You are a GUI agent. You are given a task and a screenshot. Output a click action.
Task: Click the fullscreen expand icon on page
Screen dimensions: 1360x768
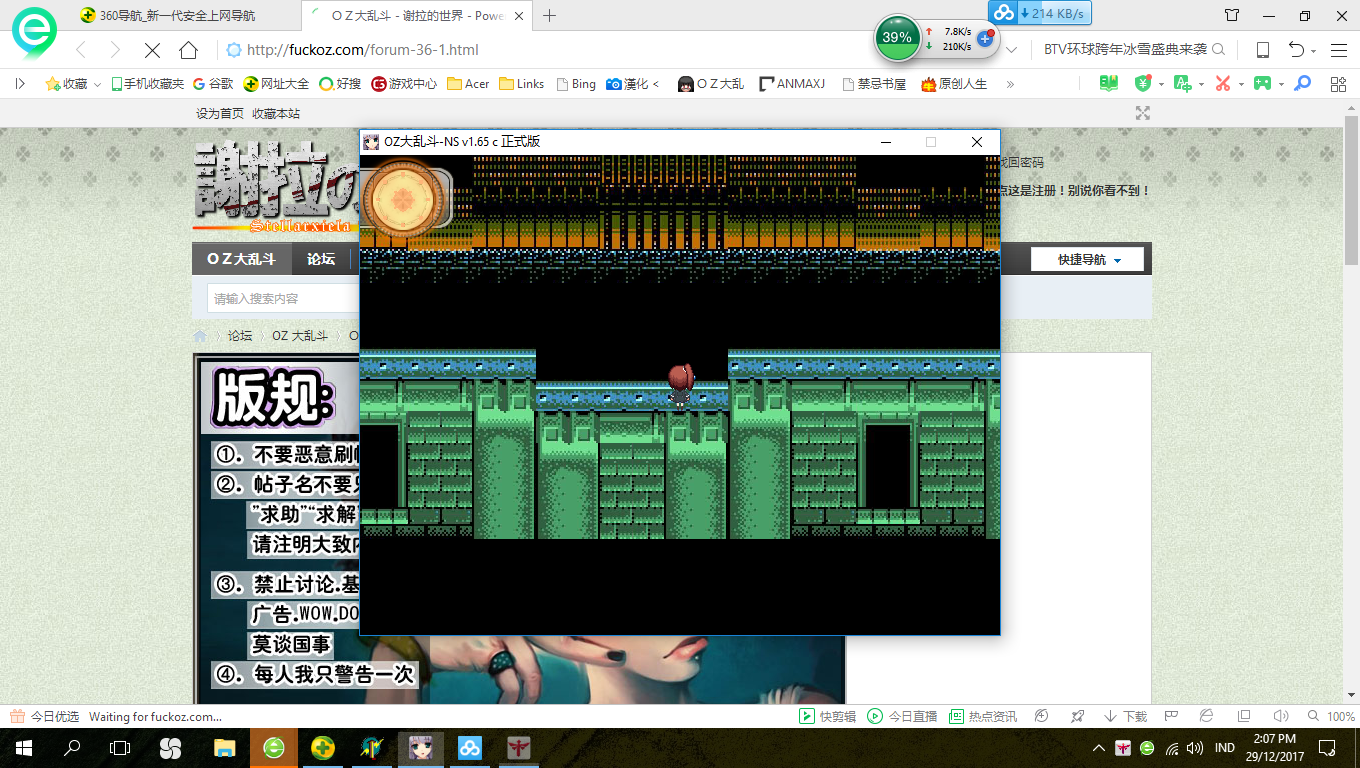[1143, 113]
